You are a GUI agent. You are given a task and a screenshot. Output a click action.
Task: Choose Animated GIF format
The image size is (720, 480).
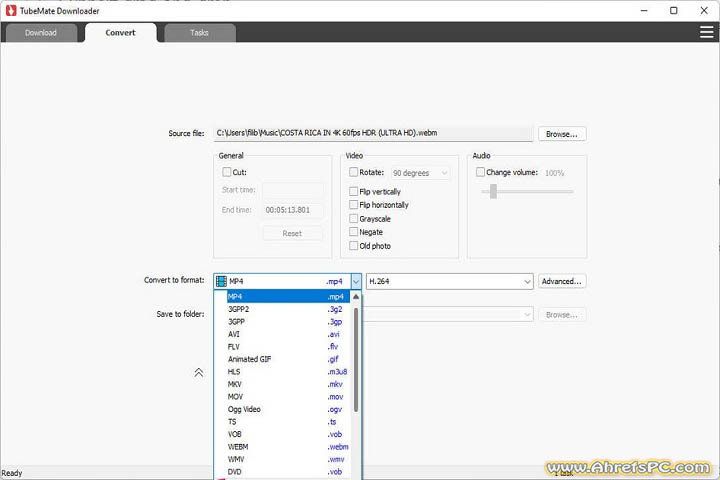288,359
